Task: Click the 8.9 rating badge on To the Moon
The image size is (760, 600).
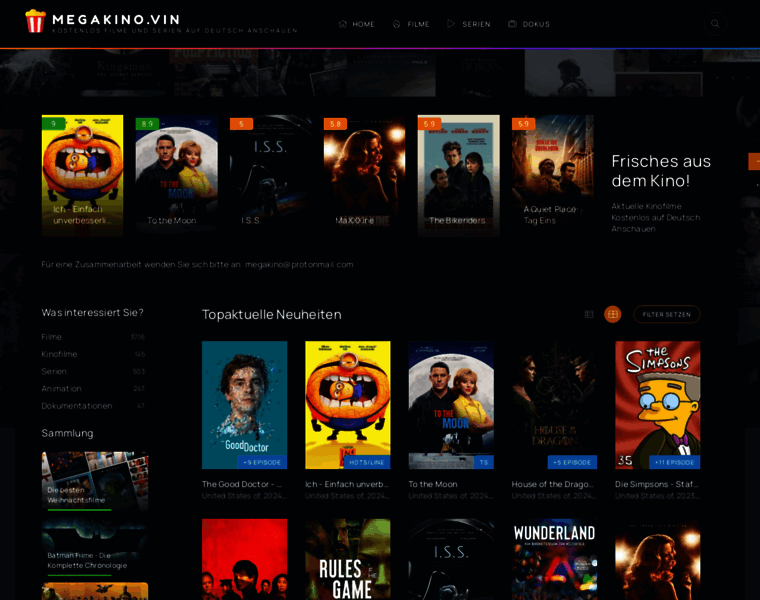Action: 147,124
